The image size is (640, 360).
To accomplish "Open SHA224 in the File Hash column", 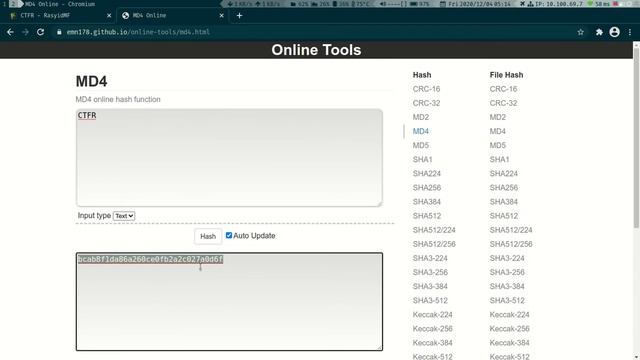I will click(504, 173).
